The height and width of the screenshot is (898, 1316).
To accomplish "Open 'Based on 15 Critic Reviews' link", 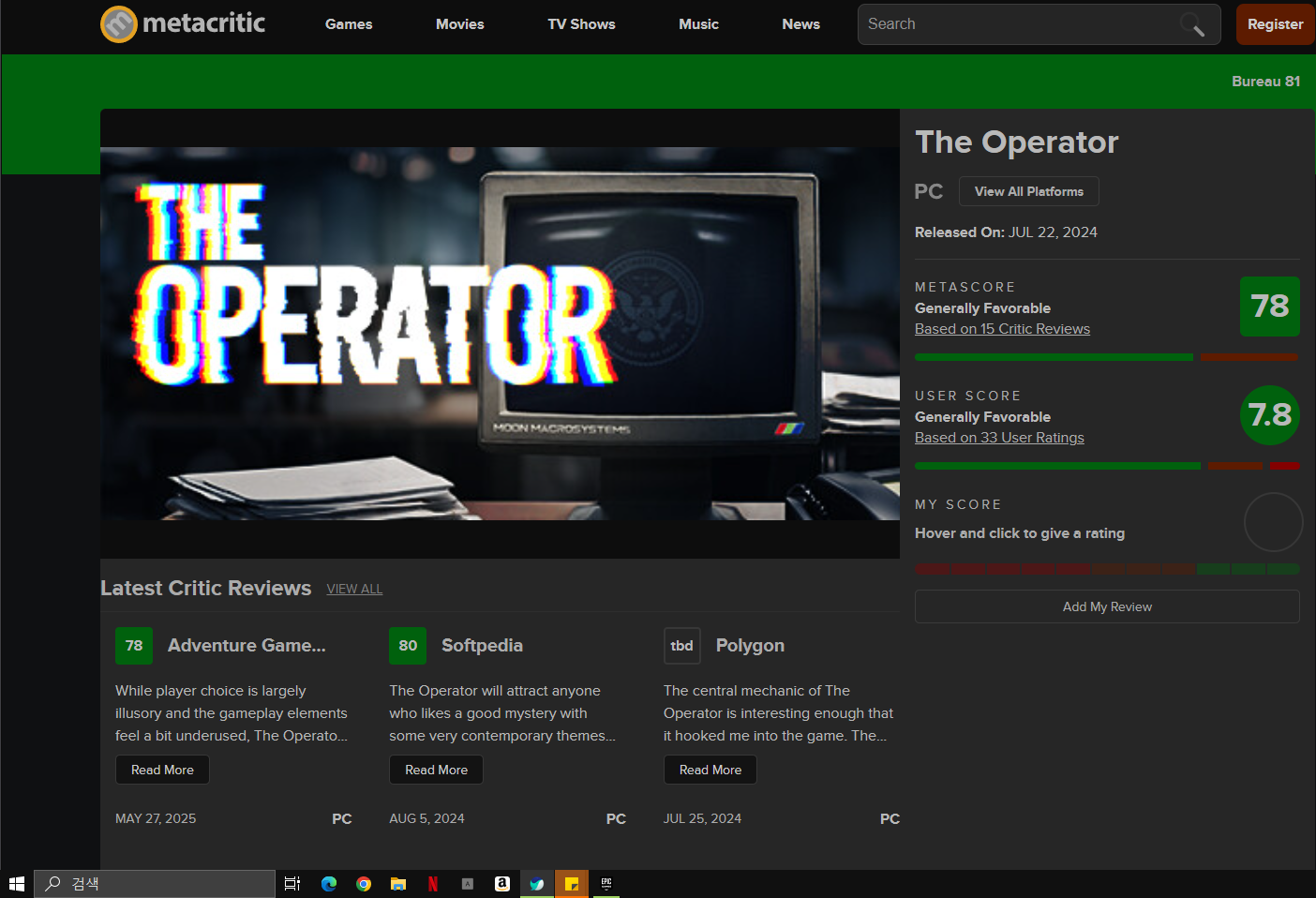I will 1002,329.
